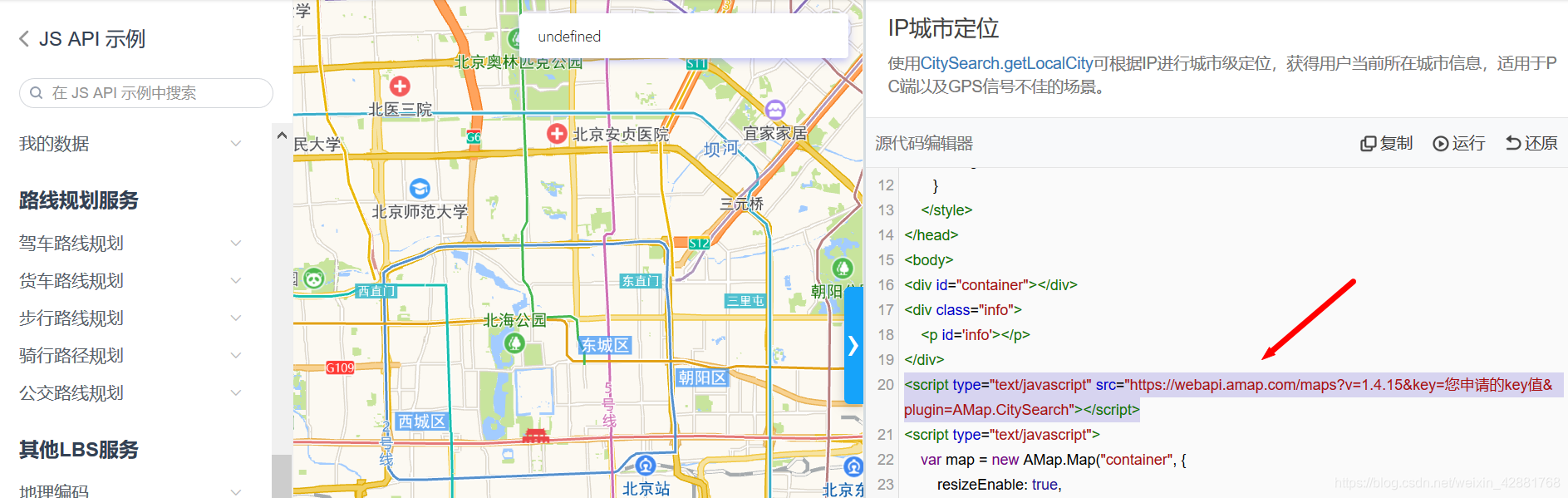
Task: Click the 三里屯 label on map
Action: pos(745,301)
